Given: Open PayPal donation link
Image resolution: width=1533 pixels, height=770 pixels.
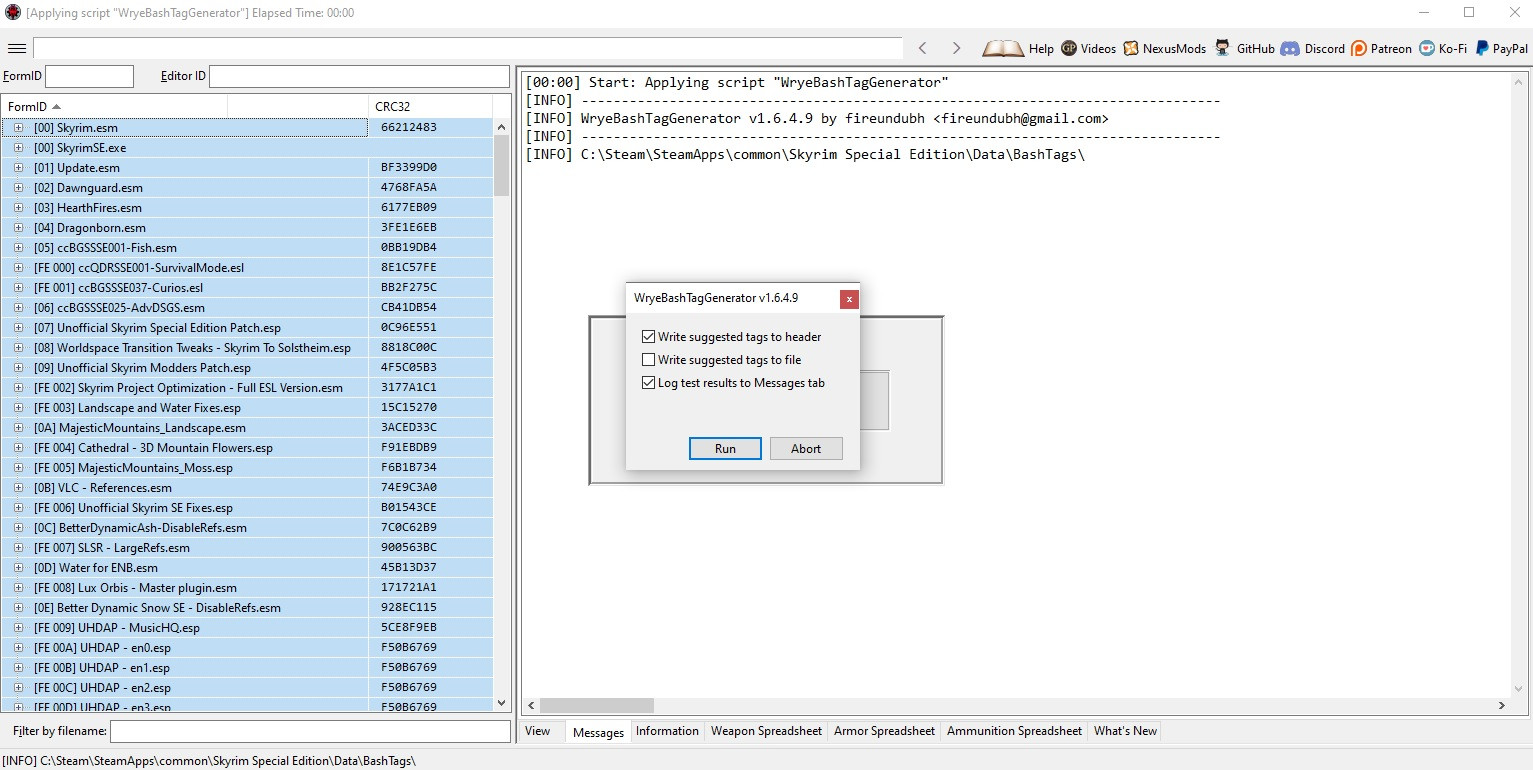Looking at the screenshot, I should (1500, 48).
